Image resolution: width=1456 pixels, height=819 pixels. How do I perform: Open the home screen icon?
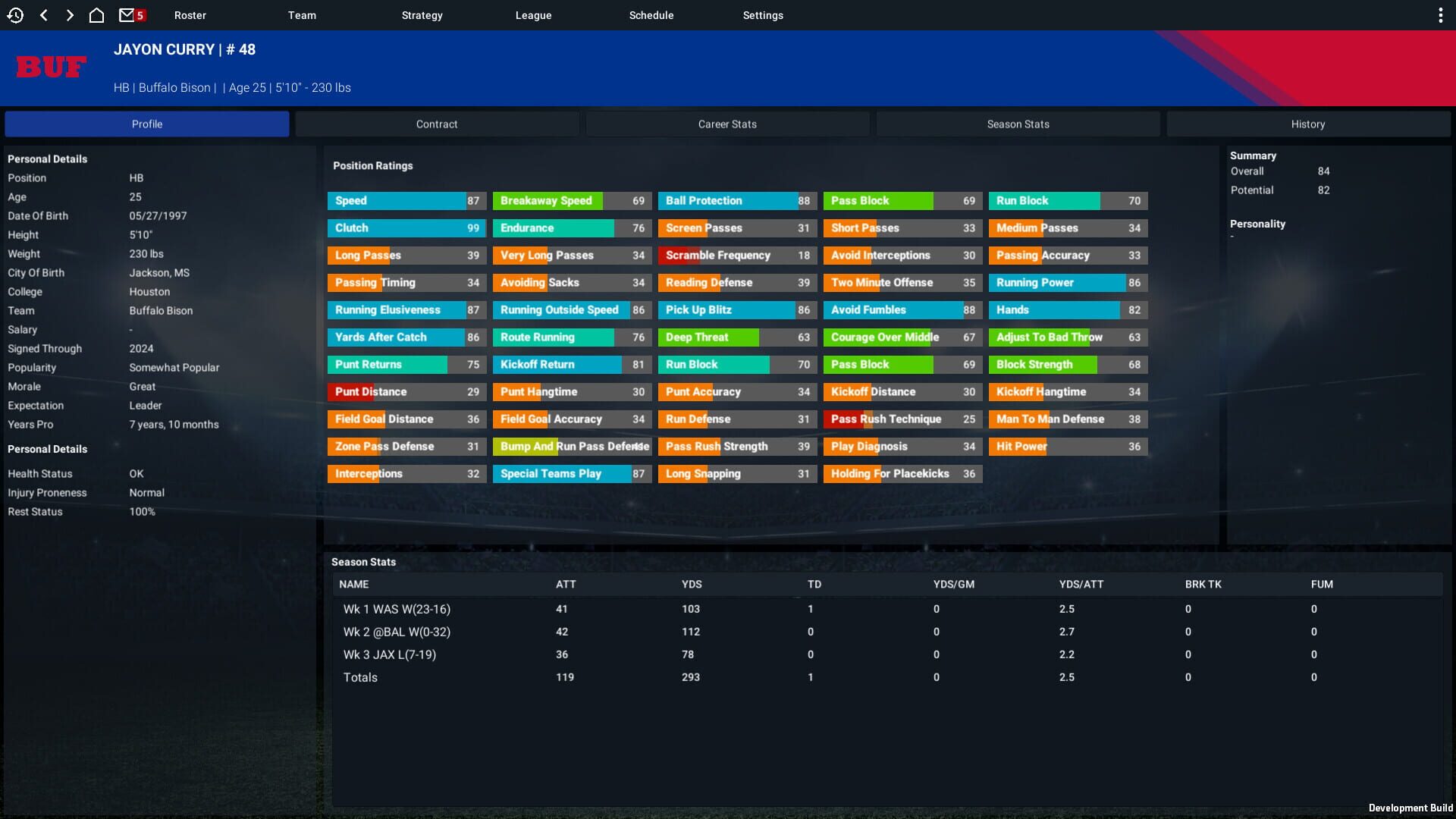pos(96,15)
